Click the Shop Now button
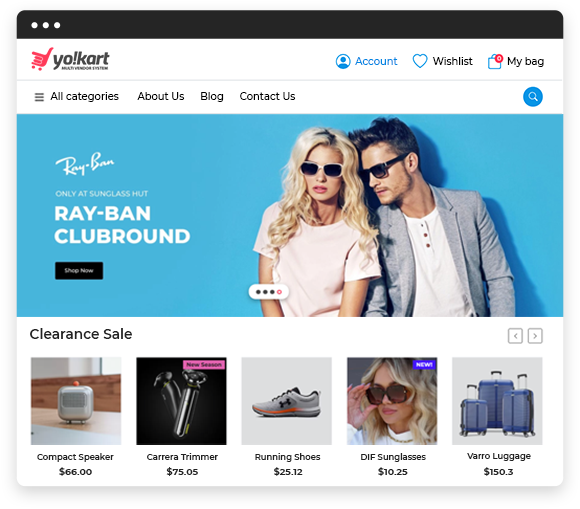 click(x=79, y=270)
